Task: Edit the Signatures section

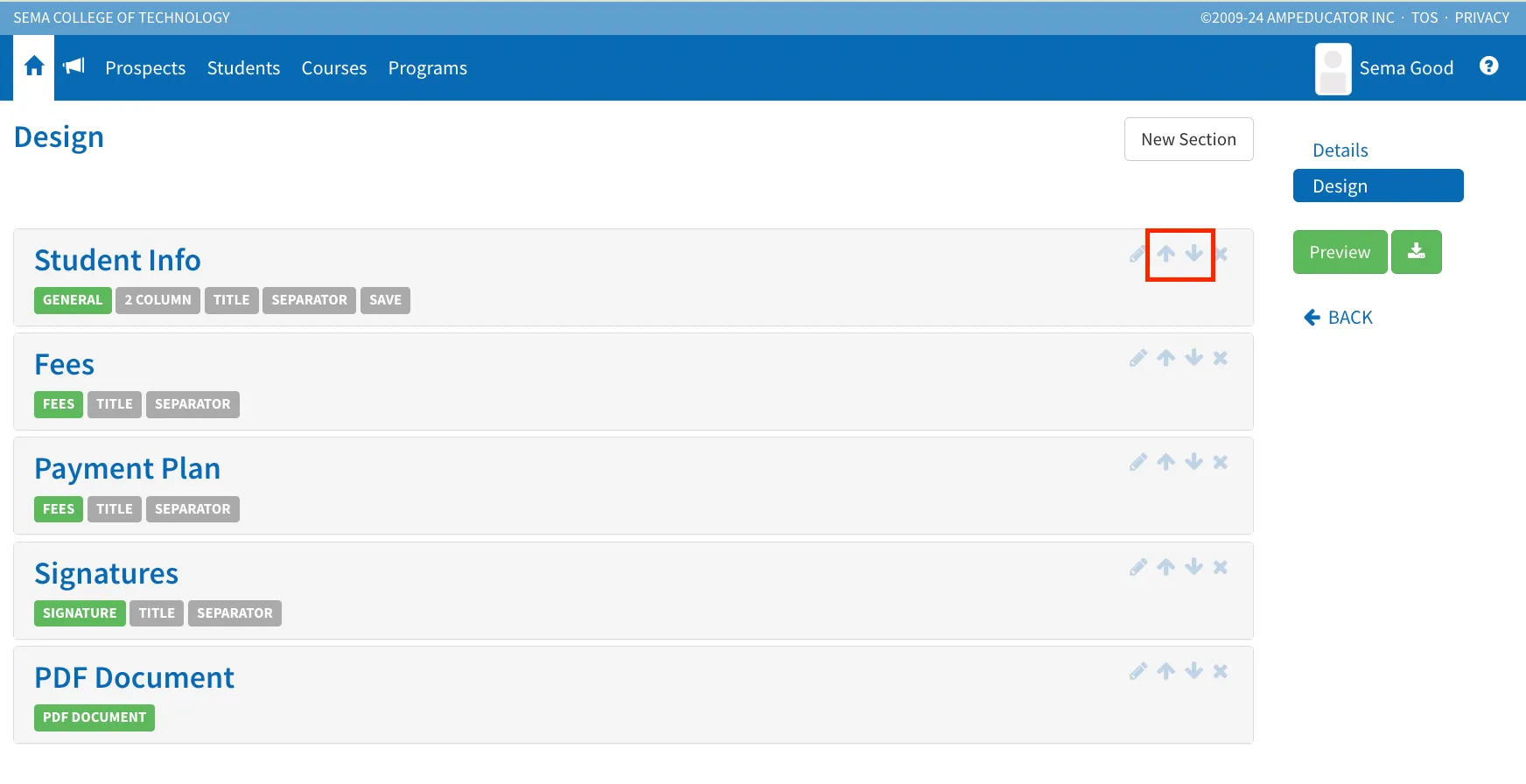Action: pyautogui.click(x=1137, y=567)
